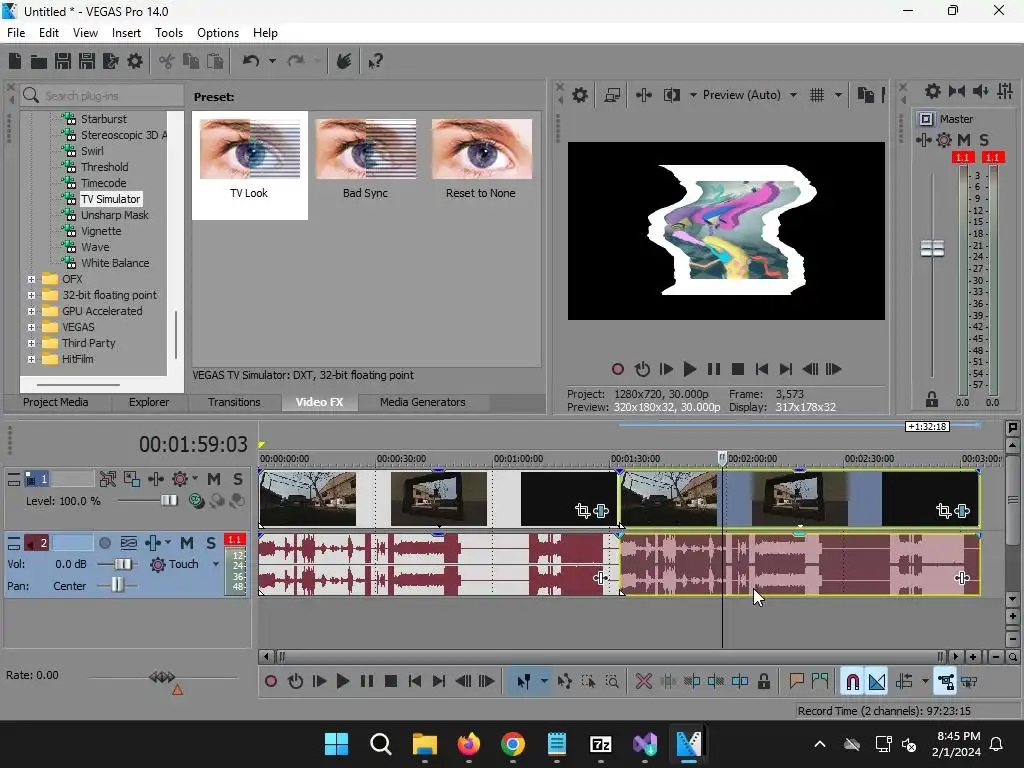Switch to the Transitions tab
Screen dimensions: 1024x768
234,402
